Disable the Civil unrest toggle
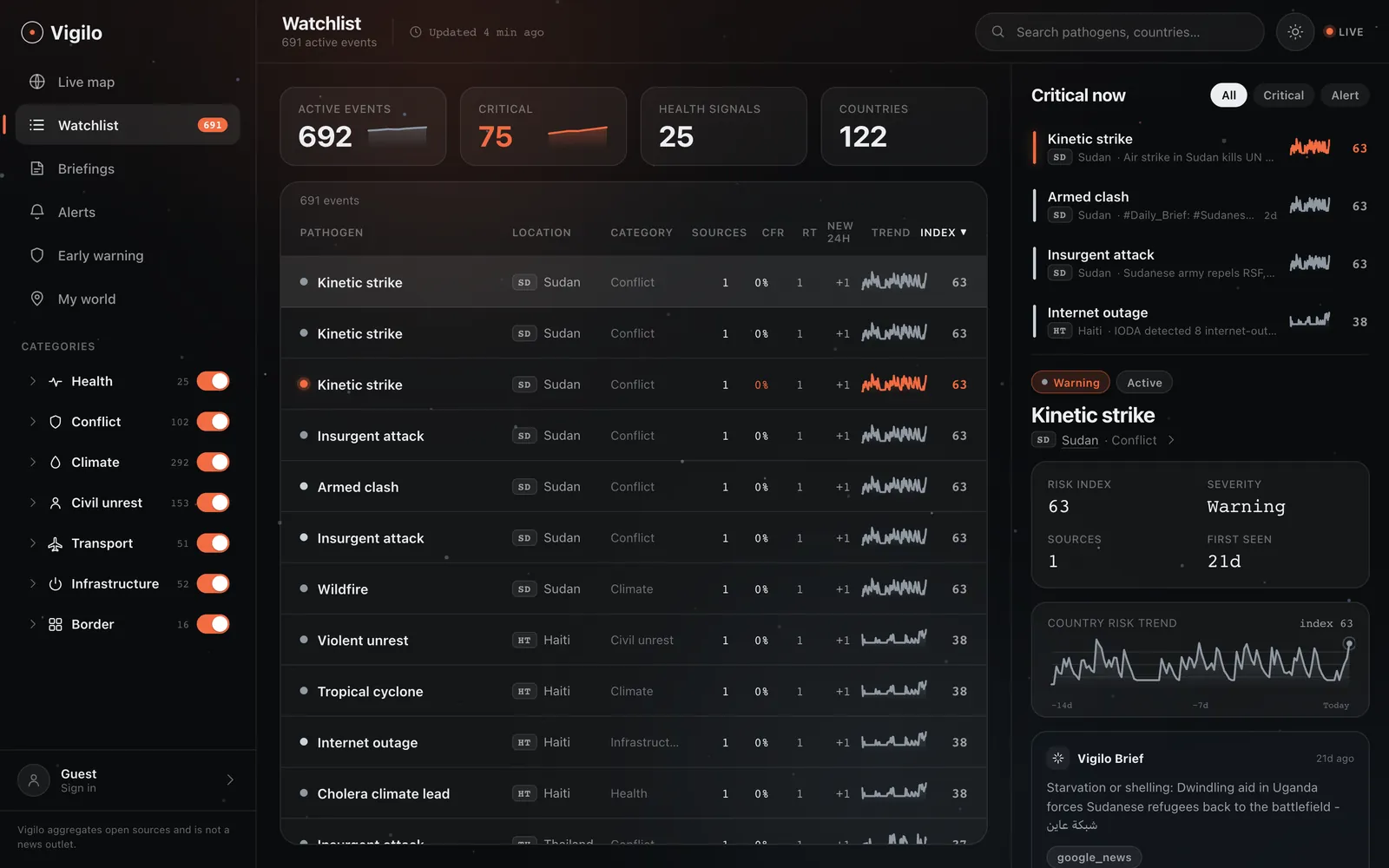Image resolution: width=1389 pixels, height=868 pixels. tap(213, 503)
